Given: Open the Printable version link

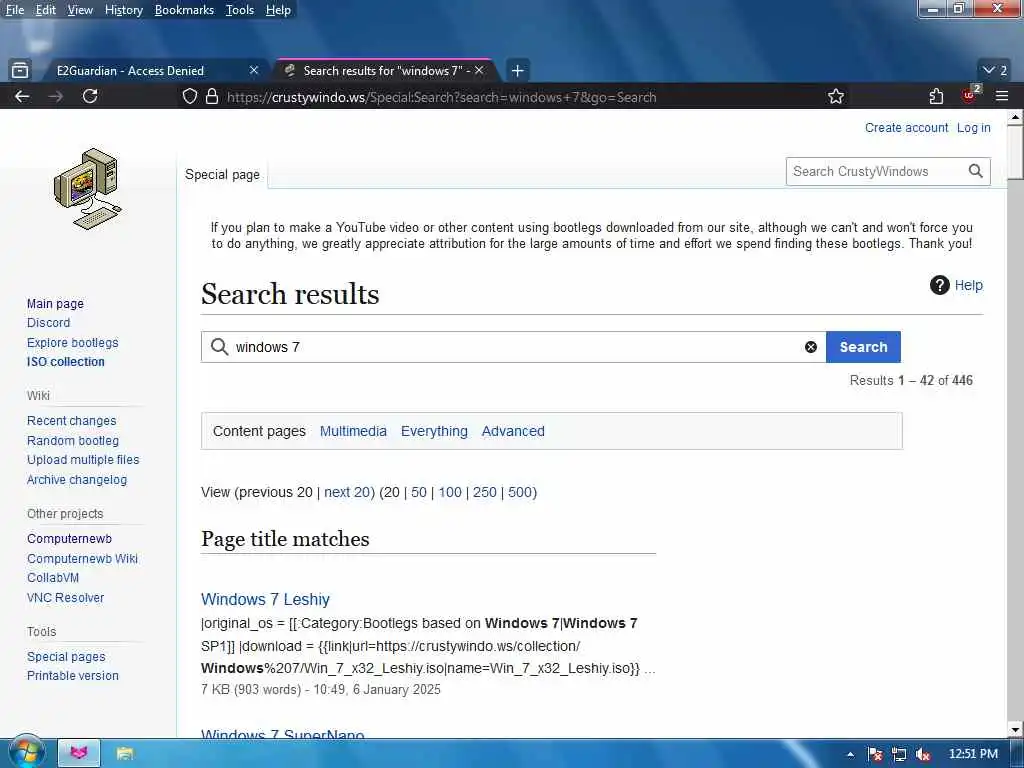Looking at the screenshot, I should (x=72, y=676).
